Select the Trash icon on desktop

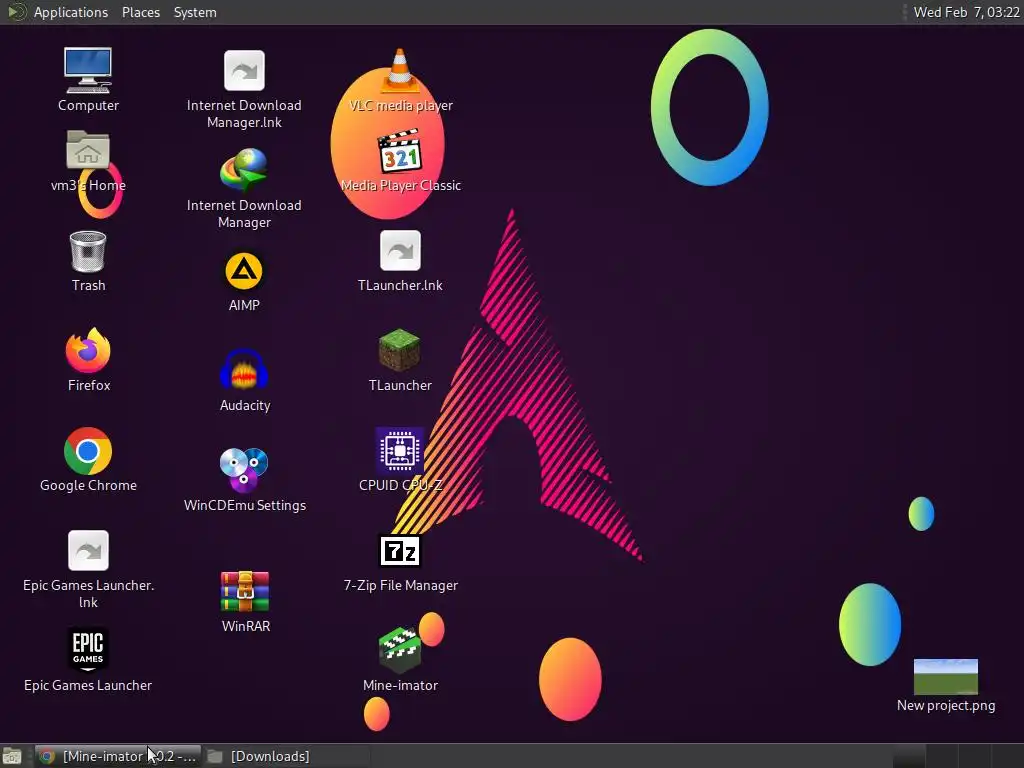pyautogui.click(x=88, y=251)
